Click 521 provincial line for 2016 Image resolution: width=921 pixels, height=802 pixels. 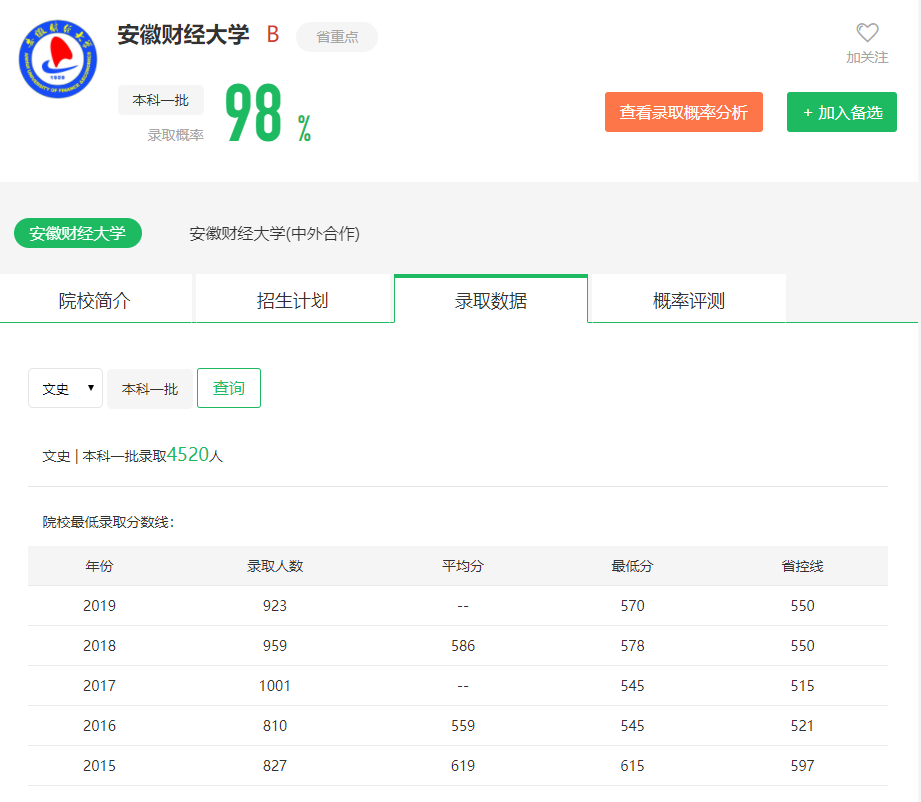pos(802,726)
